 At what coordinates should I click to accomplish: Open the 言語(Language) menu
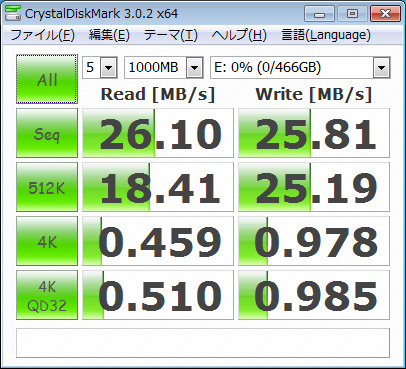coord(326,35)
